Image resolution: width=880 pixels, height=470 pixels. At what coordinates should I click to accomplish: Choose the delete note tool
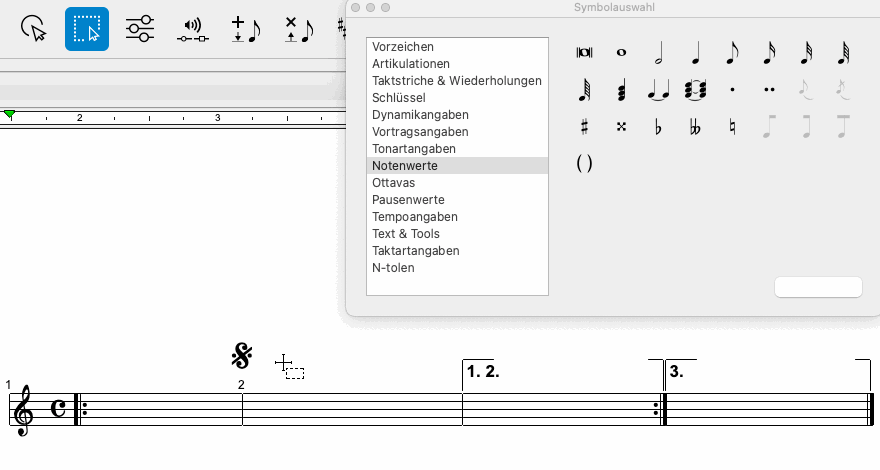(x=297, y=28)
